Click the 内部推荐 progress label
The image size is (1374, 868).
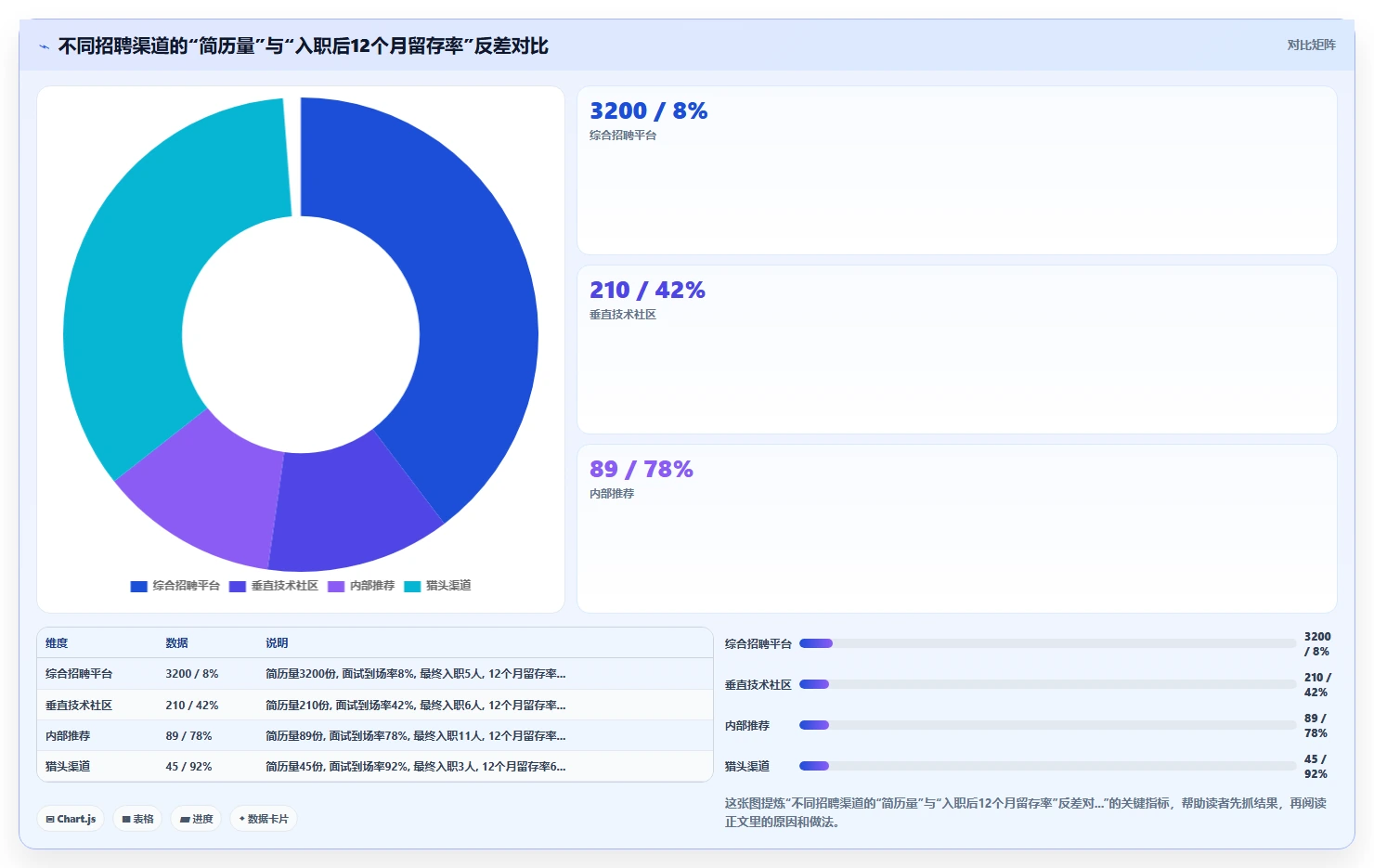(747, 726)
